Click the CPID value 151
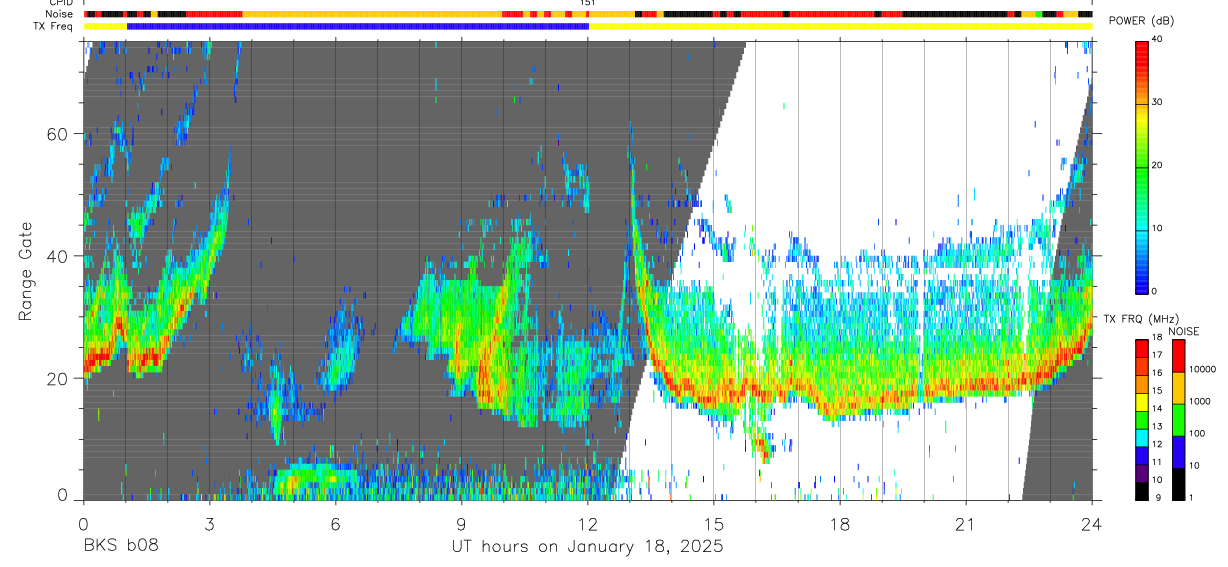Screen dimensions: 1228x567 (588, 3)
